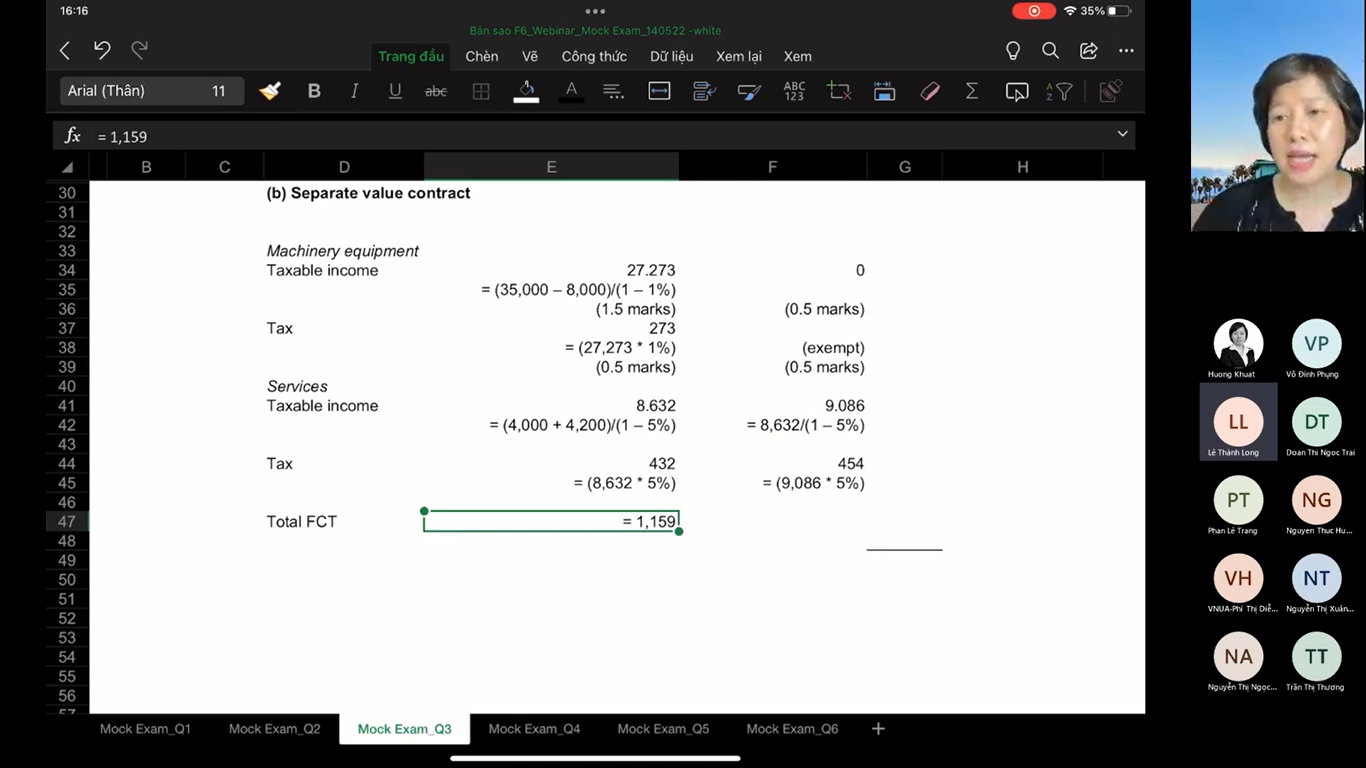Open the Mock Exam_Q5 sheet
Viewport: 1366px width, 768px height.
pos(663,729)
